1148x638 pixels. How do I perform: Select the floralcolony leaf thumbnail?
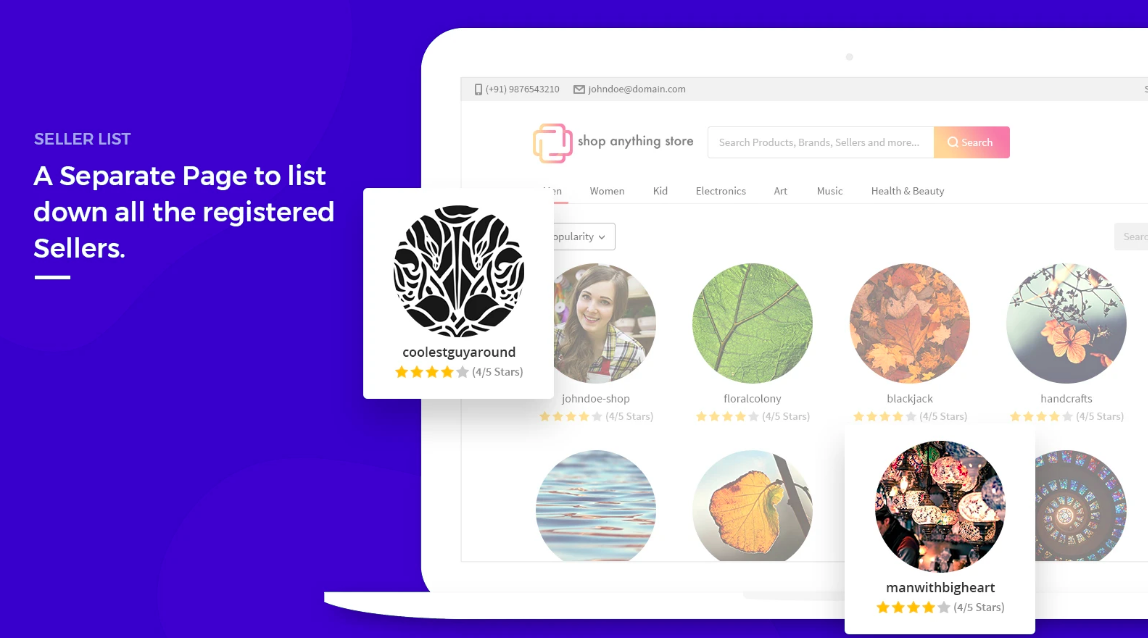tap(752, 323)
